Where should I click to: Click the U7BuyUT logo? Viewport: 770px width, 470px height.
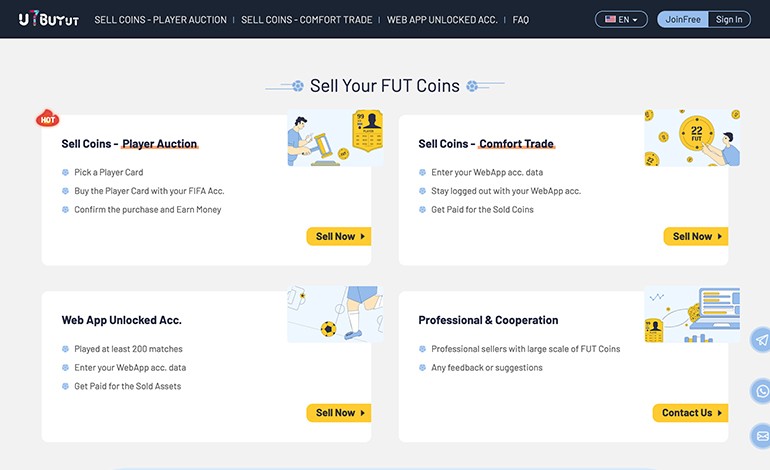pyautogui.click(x=49, y=19)
